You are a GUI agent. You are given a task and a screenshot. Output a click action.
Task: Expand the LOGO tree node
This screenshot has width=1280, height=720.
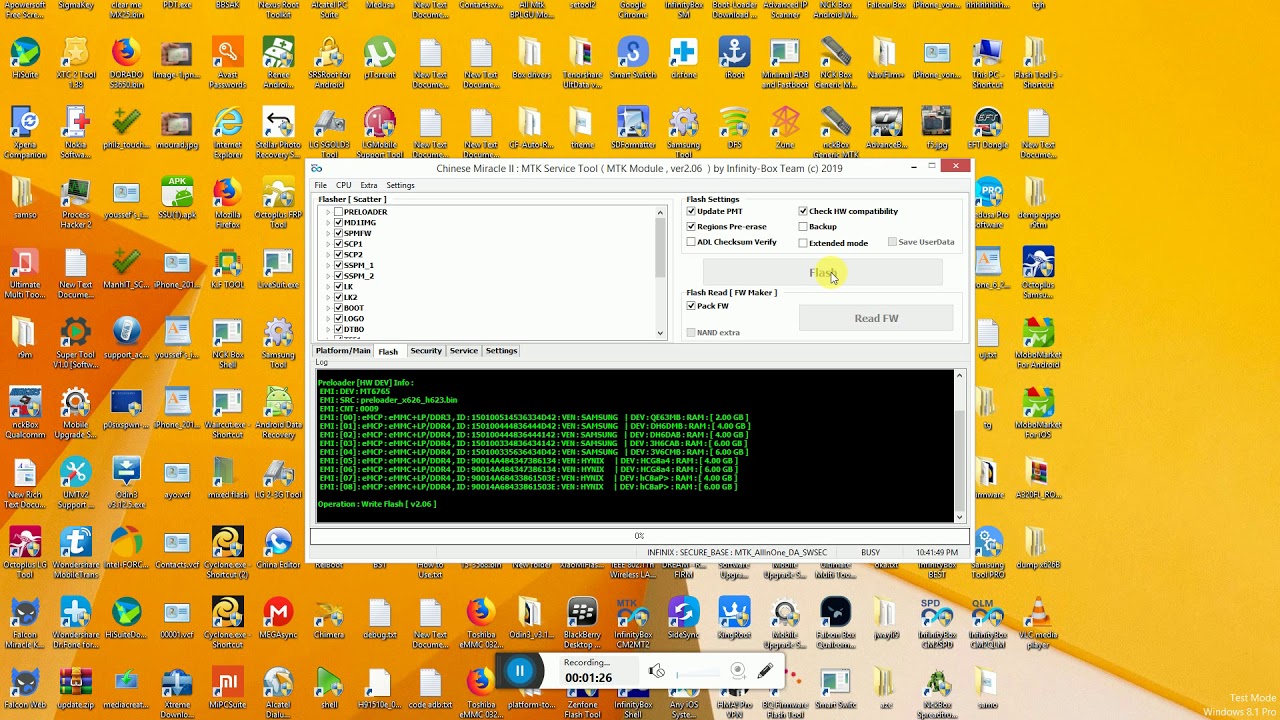(328, 318)
